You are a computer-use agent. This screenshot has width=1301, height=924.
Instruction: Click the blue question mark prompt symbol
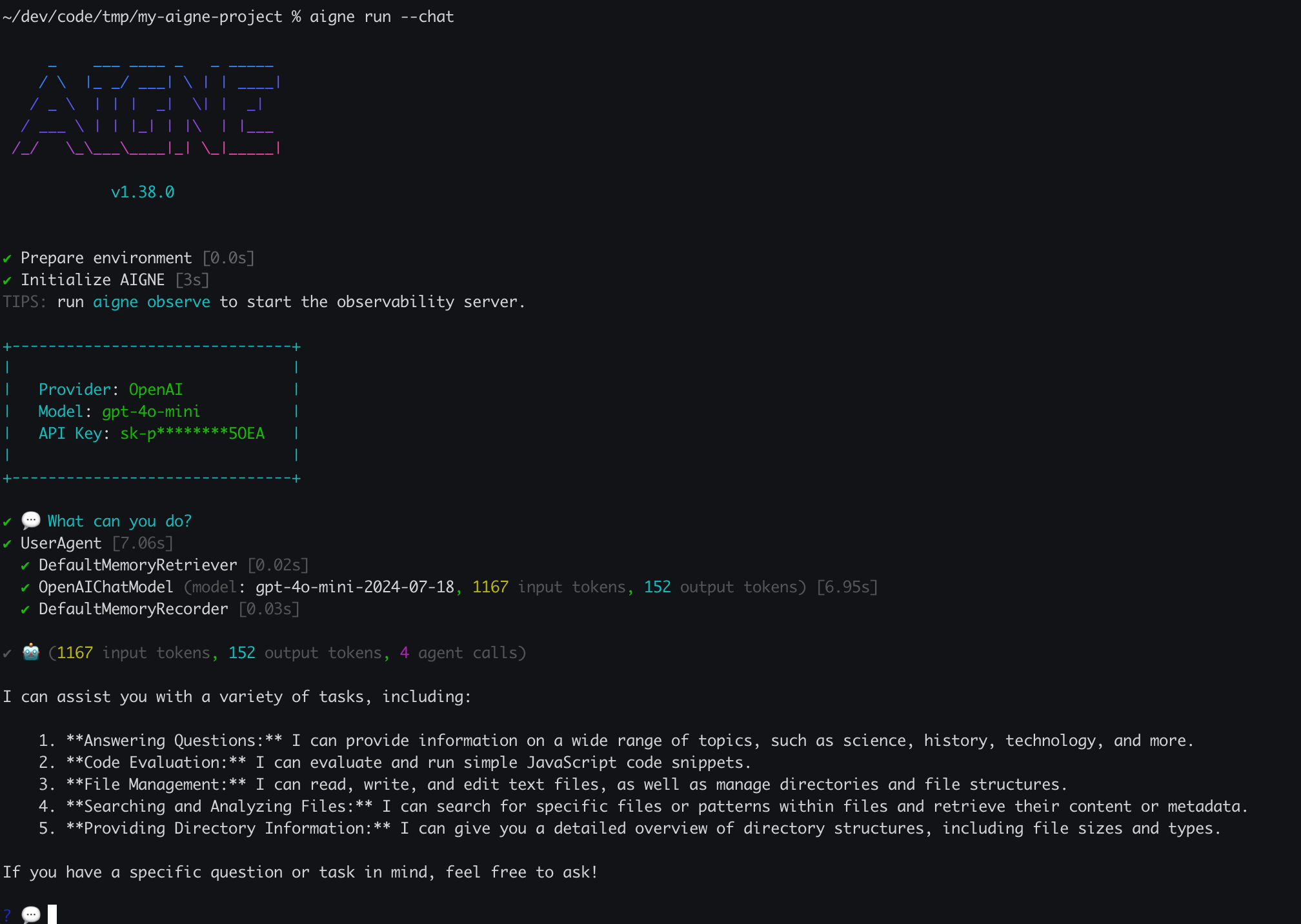click(7, 915)
